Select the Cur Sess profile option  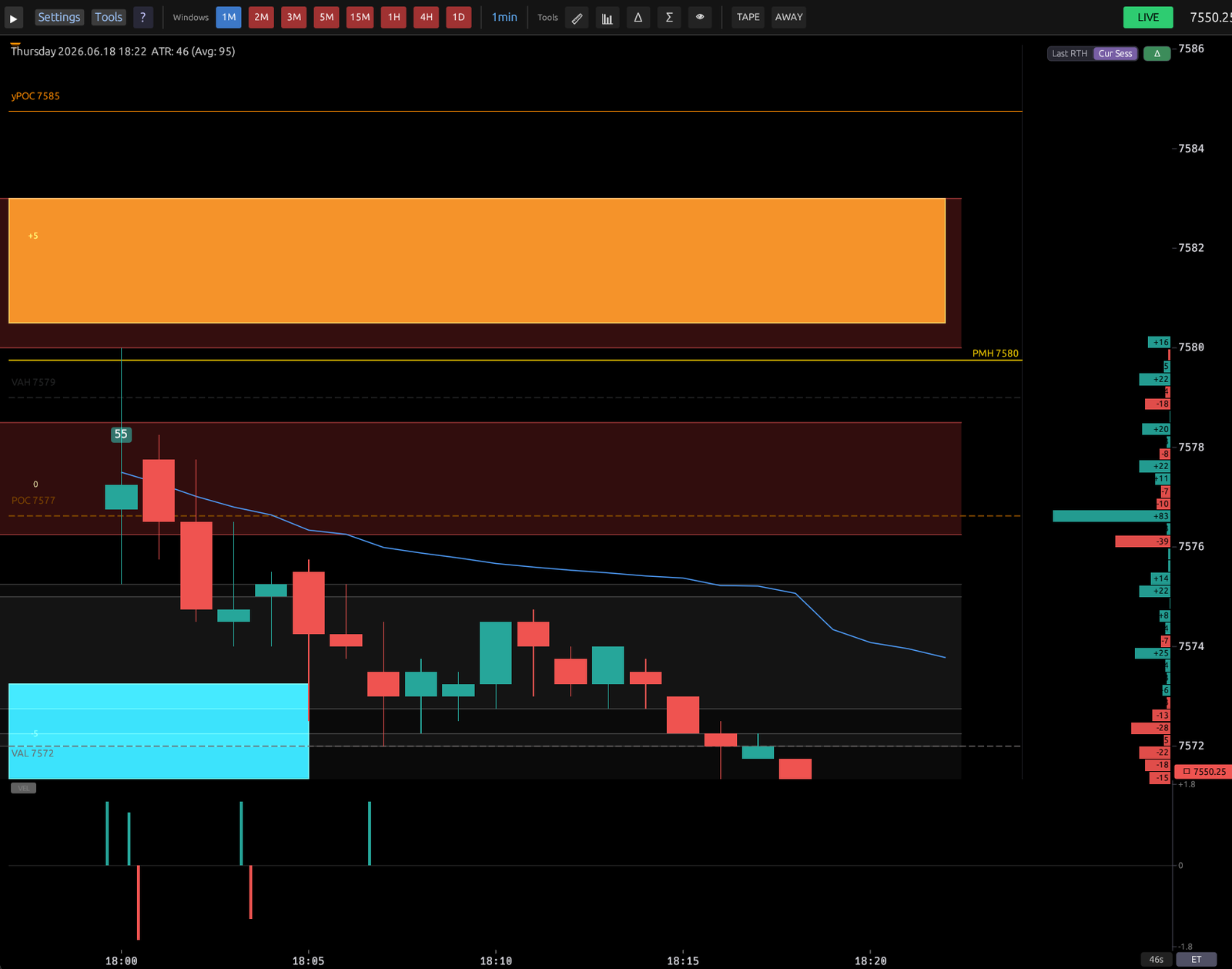[x=1115, y=53]
